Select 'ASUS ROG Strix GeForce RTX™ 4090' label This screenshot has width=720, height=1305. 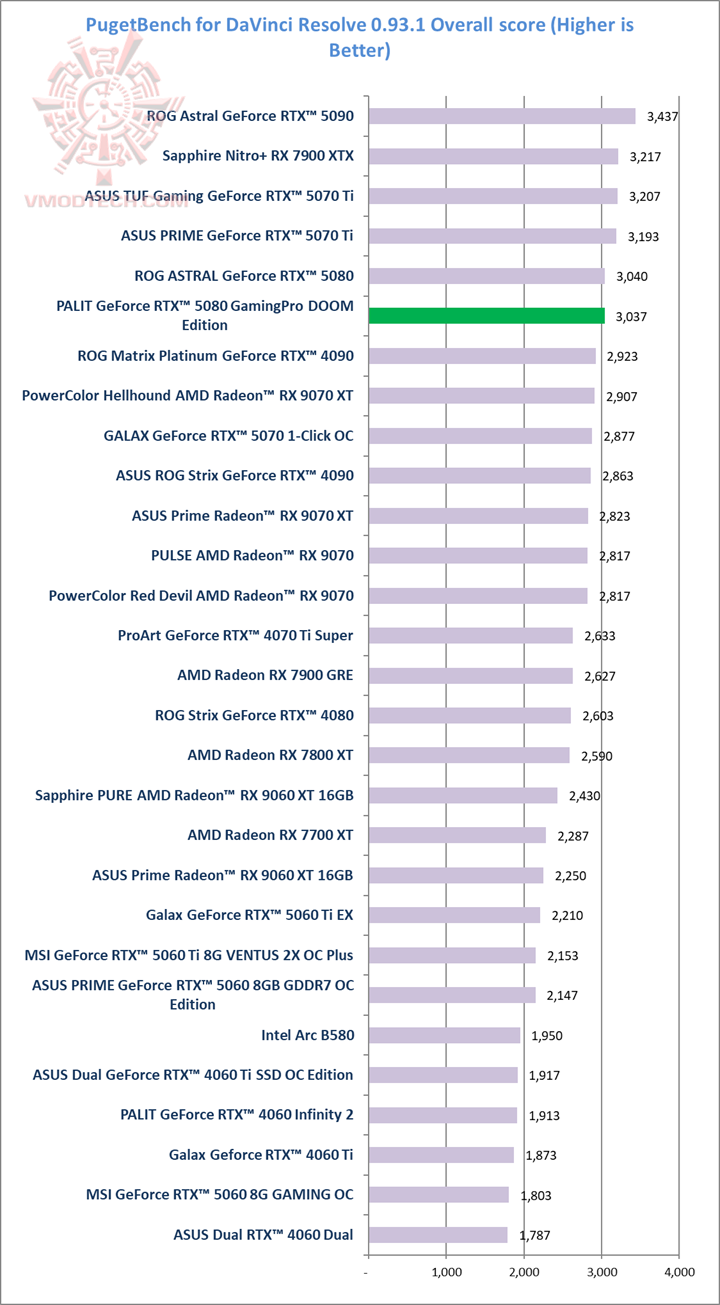click(235, 476)
